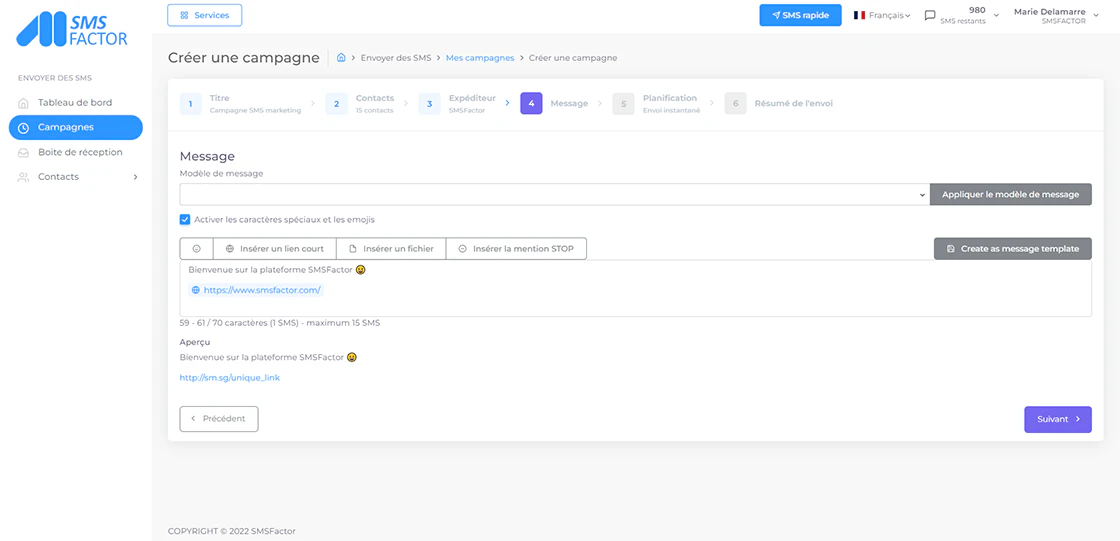Screen dimensions: 1120x541
Task: Click the Aperçu label
Action: coord(195,342)
